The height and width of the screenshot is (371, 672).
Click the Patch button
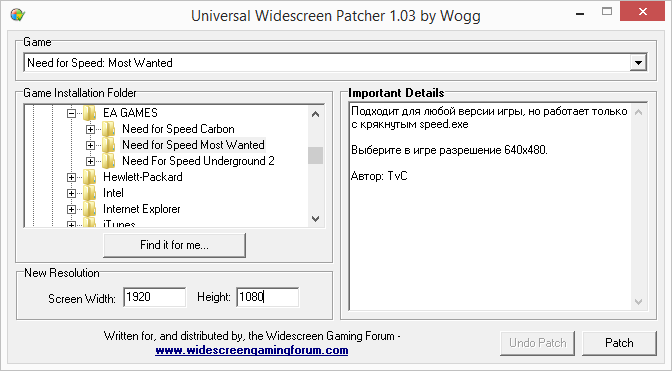click(619, 343)
